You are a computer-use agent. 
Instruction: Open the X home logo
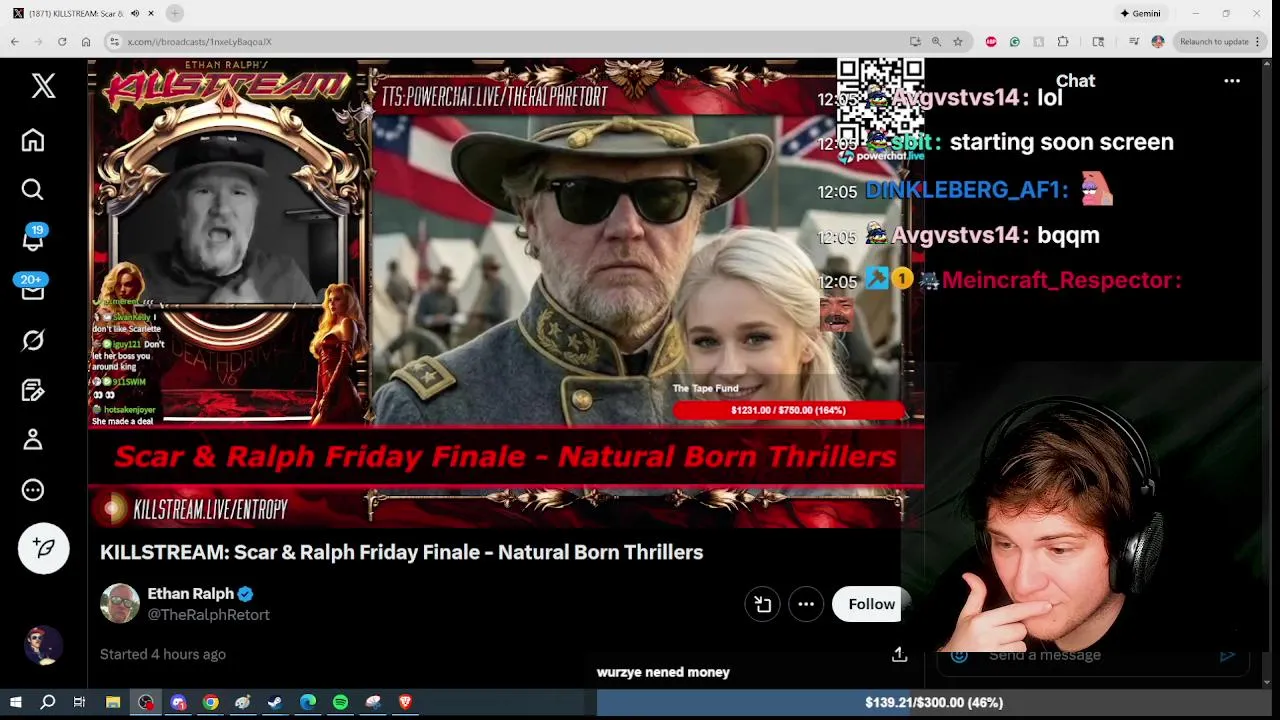click(43, 86)
